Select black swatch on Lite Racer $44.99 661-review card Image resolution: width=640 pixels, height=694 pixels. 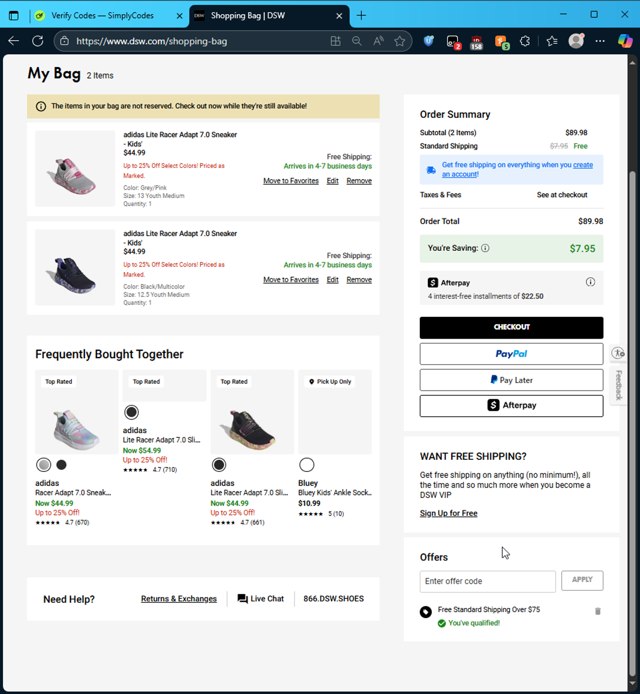pyautogui.click(x=219, y=465)
